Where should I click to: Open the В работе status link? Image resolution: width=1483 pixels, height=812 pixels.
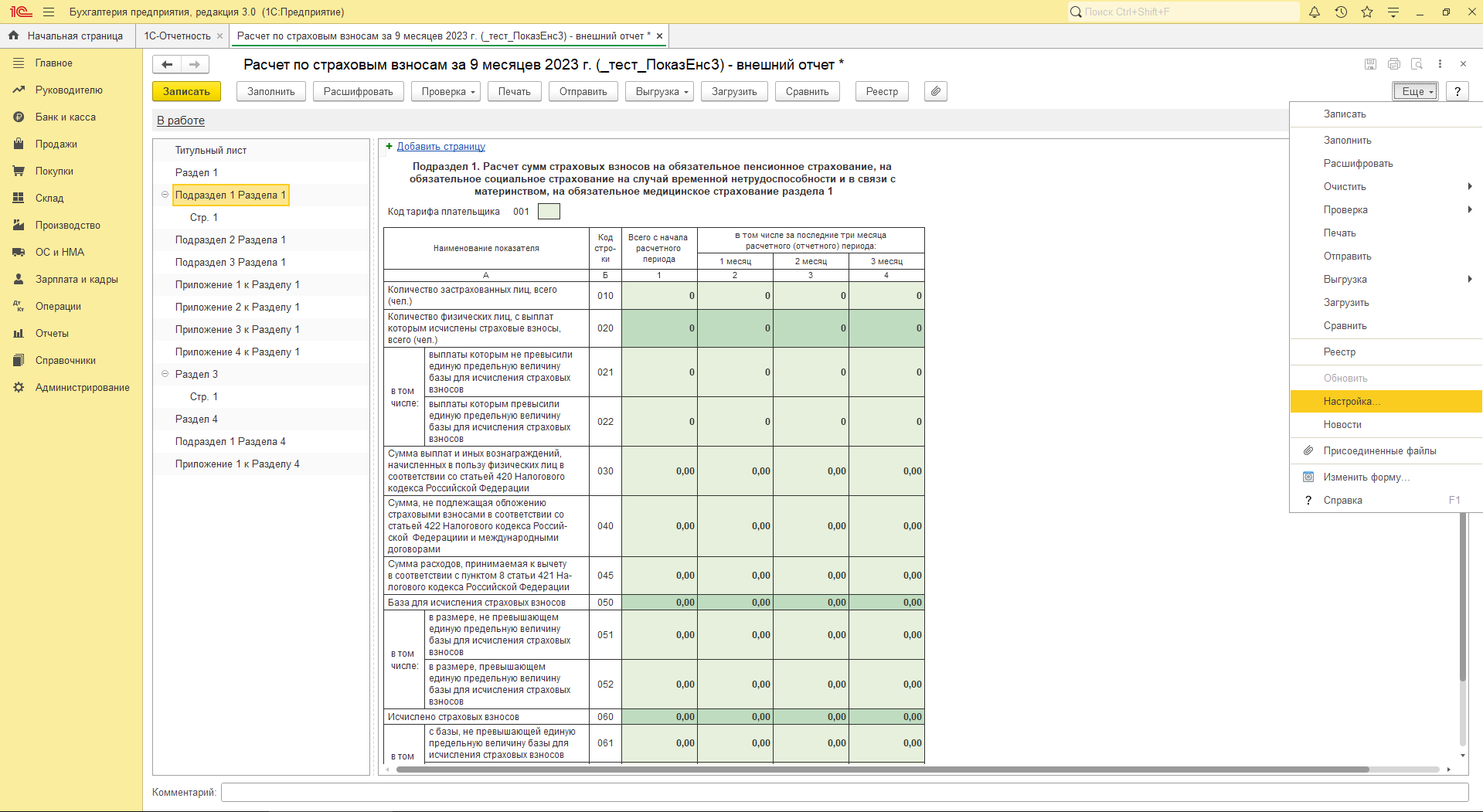[181, 121]
